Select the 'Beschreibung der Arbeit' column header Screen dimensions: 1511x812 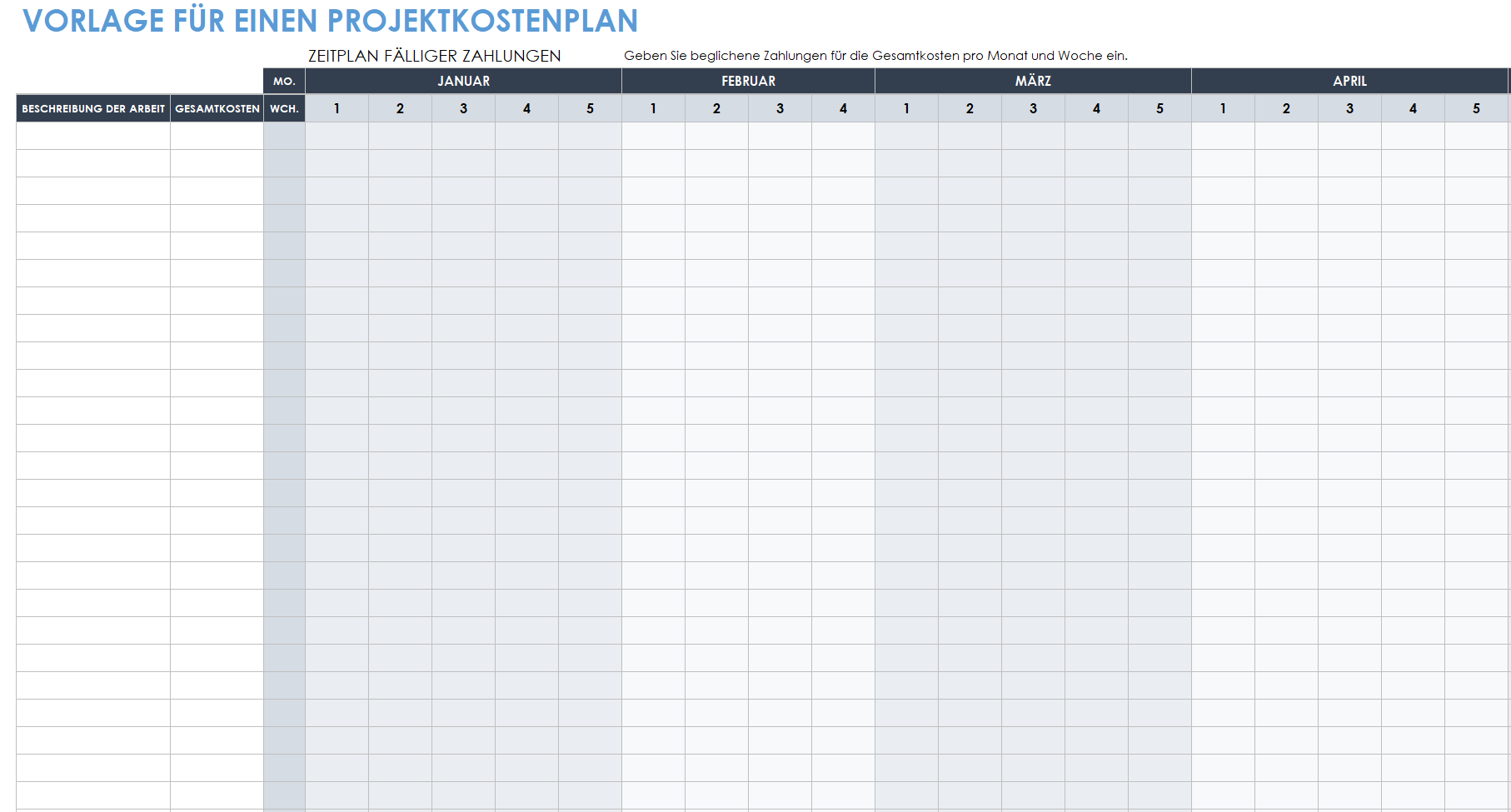click(x=93, y=108)
